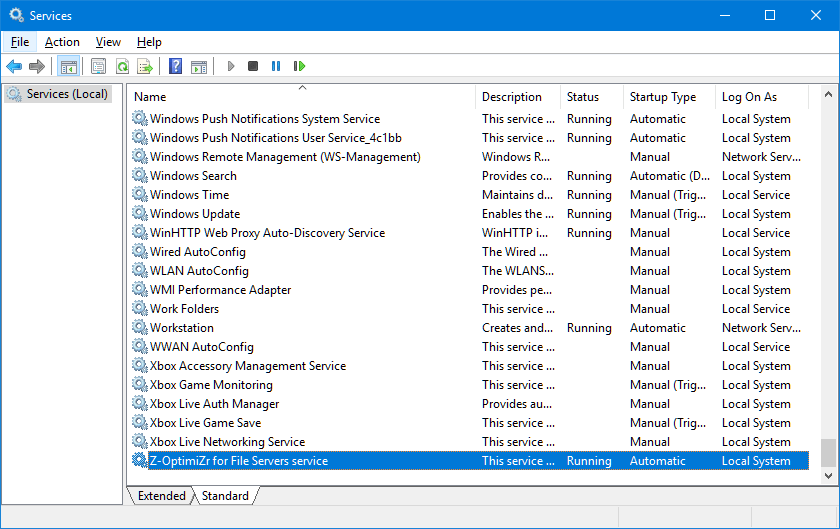The height and width of the screenshot is (529, 840).
Task: Switch to the Extended tab
Action: (161, 496)
